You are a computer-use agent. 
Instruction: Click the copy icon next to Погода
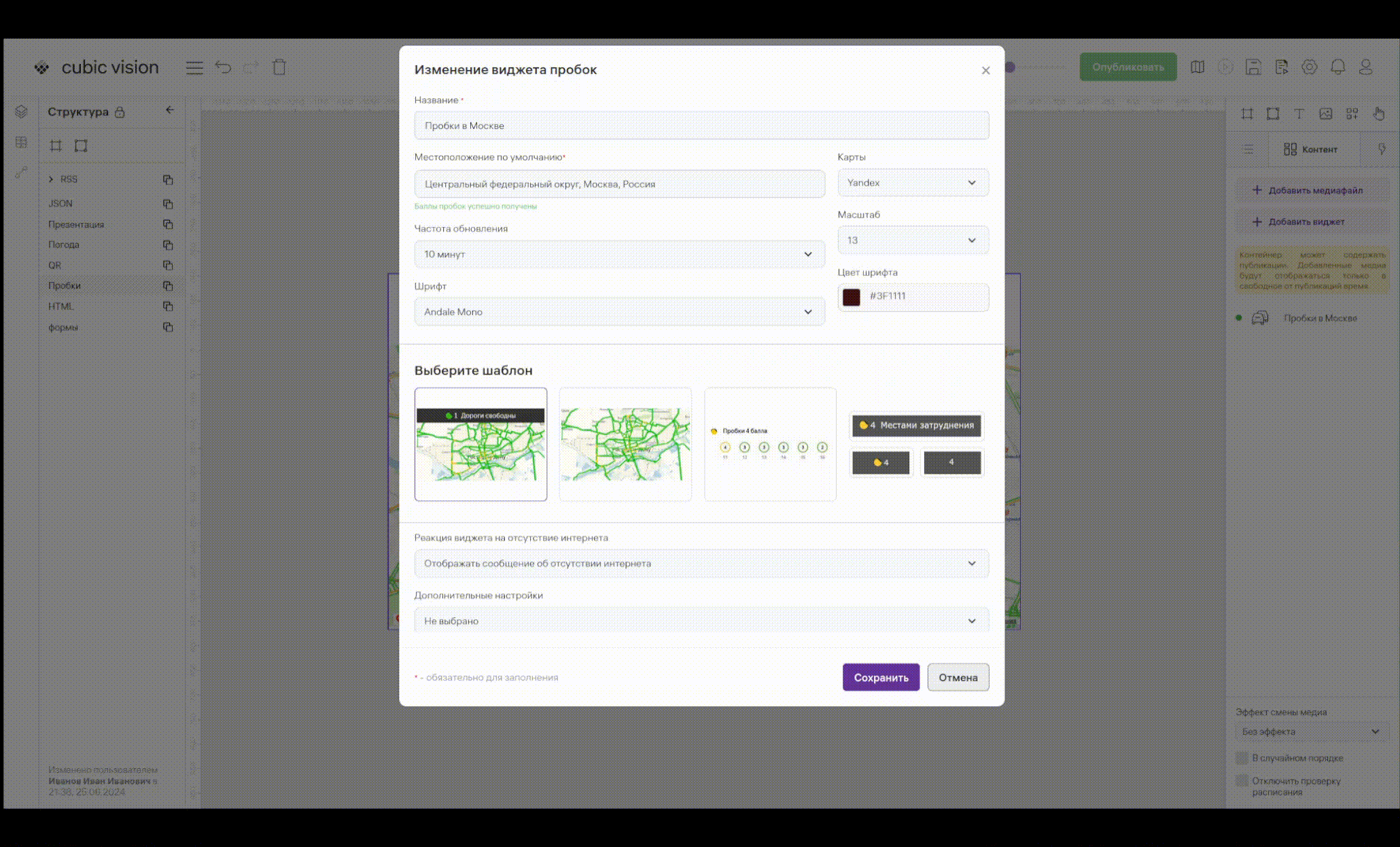168,245
